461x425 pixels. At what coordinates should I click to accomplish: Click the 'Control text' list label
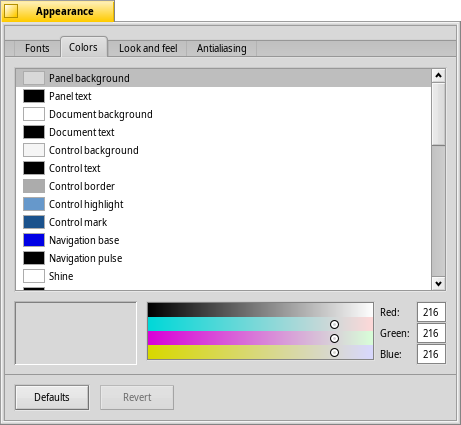tap(74, 168)
